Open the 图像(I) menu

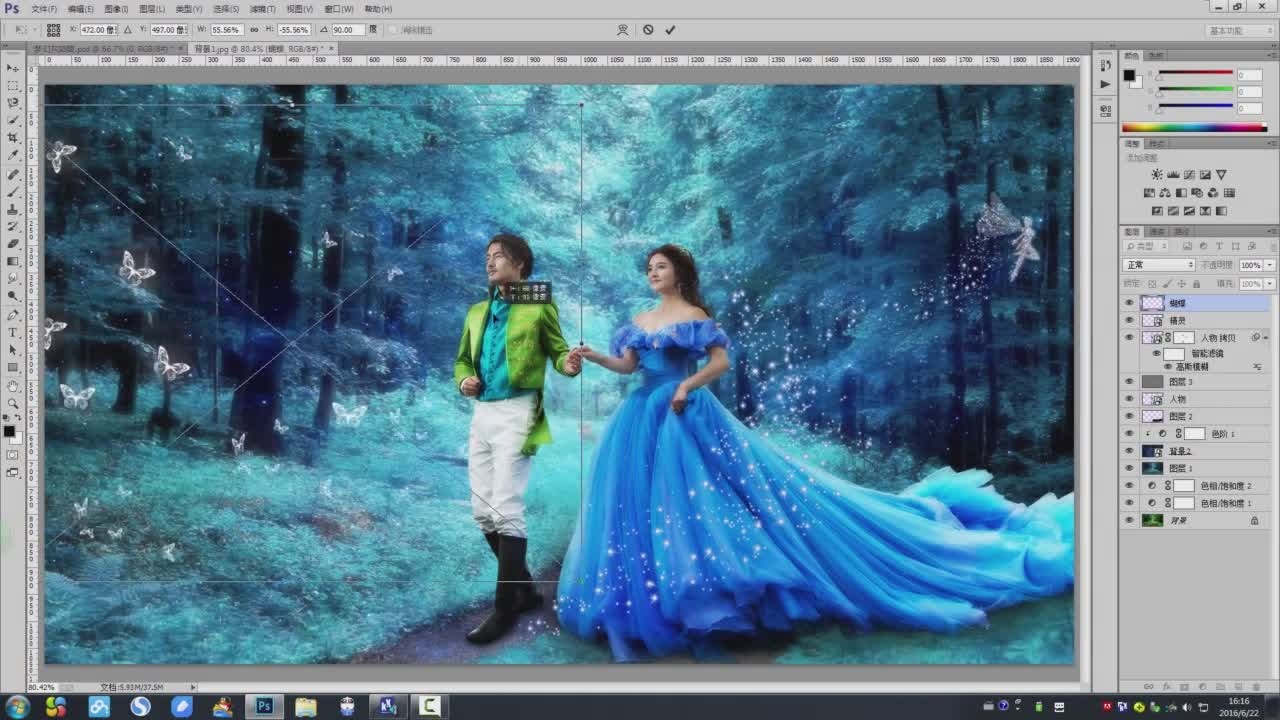click(116, 9)
